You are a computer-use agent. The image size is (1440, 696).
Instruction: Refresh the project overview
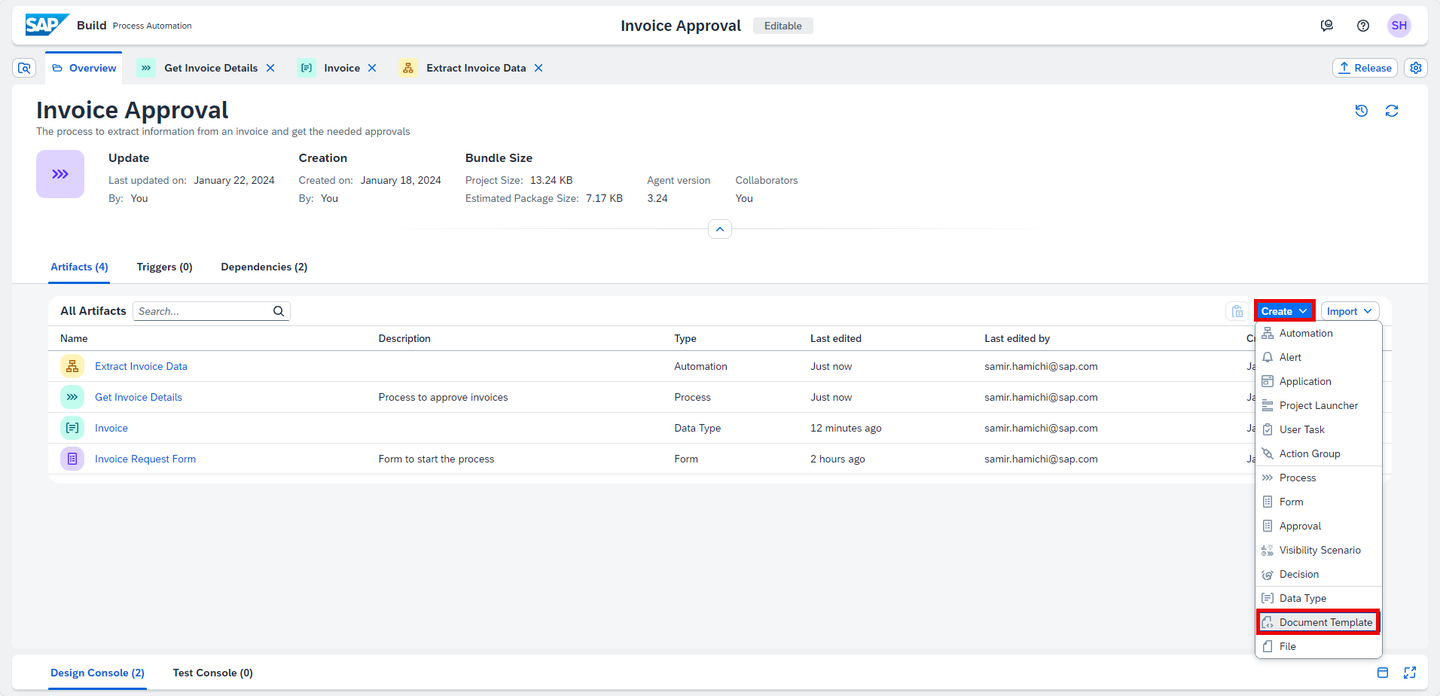[x=1391, y=111]
